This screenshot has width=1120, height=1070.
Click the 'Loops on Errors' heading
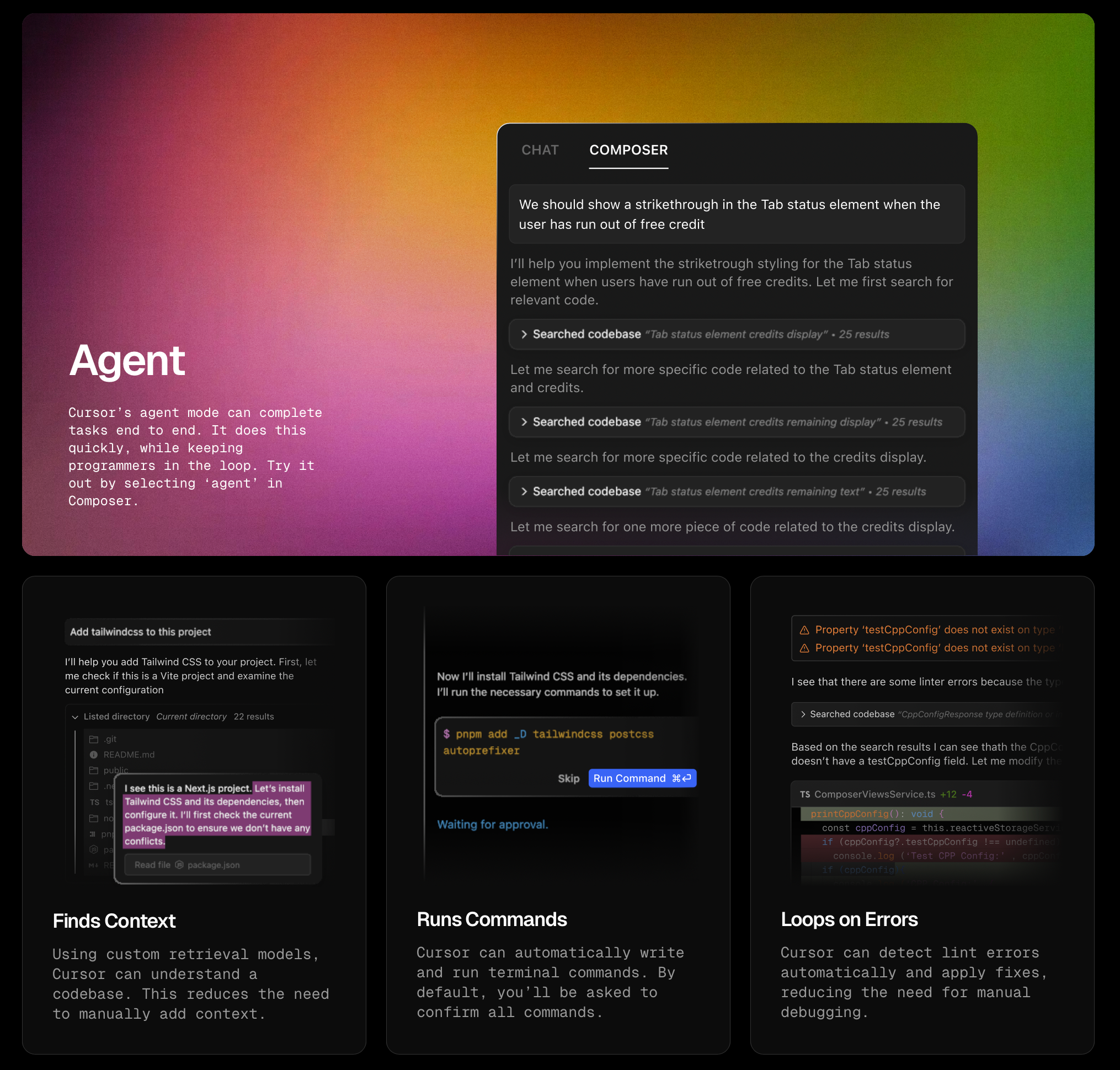pyautogui.click(x=849, y=919)
